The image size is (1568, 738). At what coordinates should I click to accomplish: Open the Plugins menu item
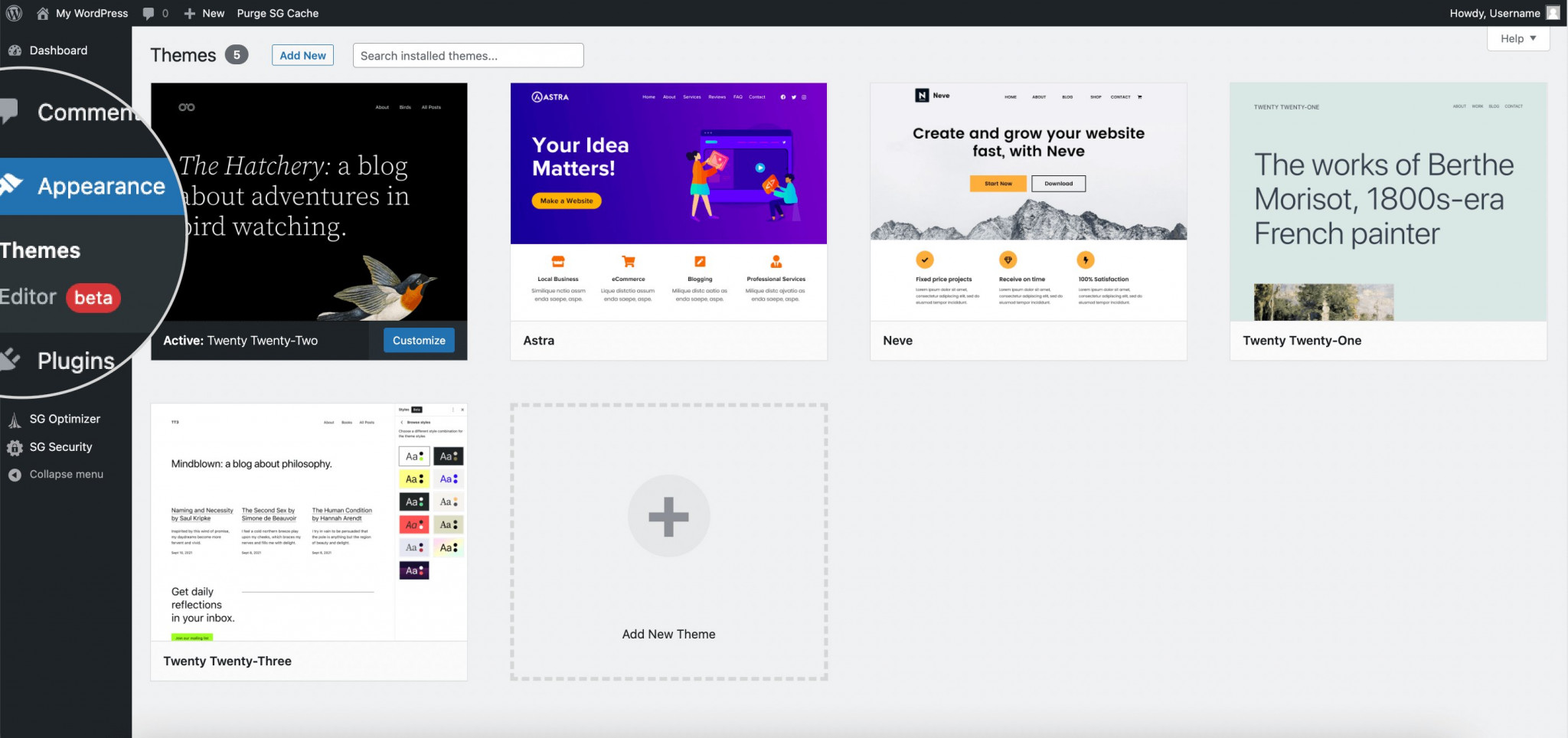(76, 361)
